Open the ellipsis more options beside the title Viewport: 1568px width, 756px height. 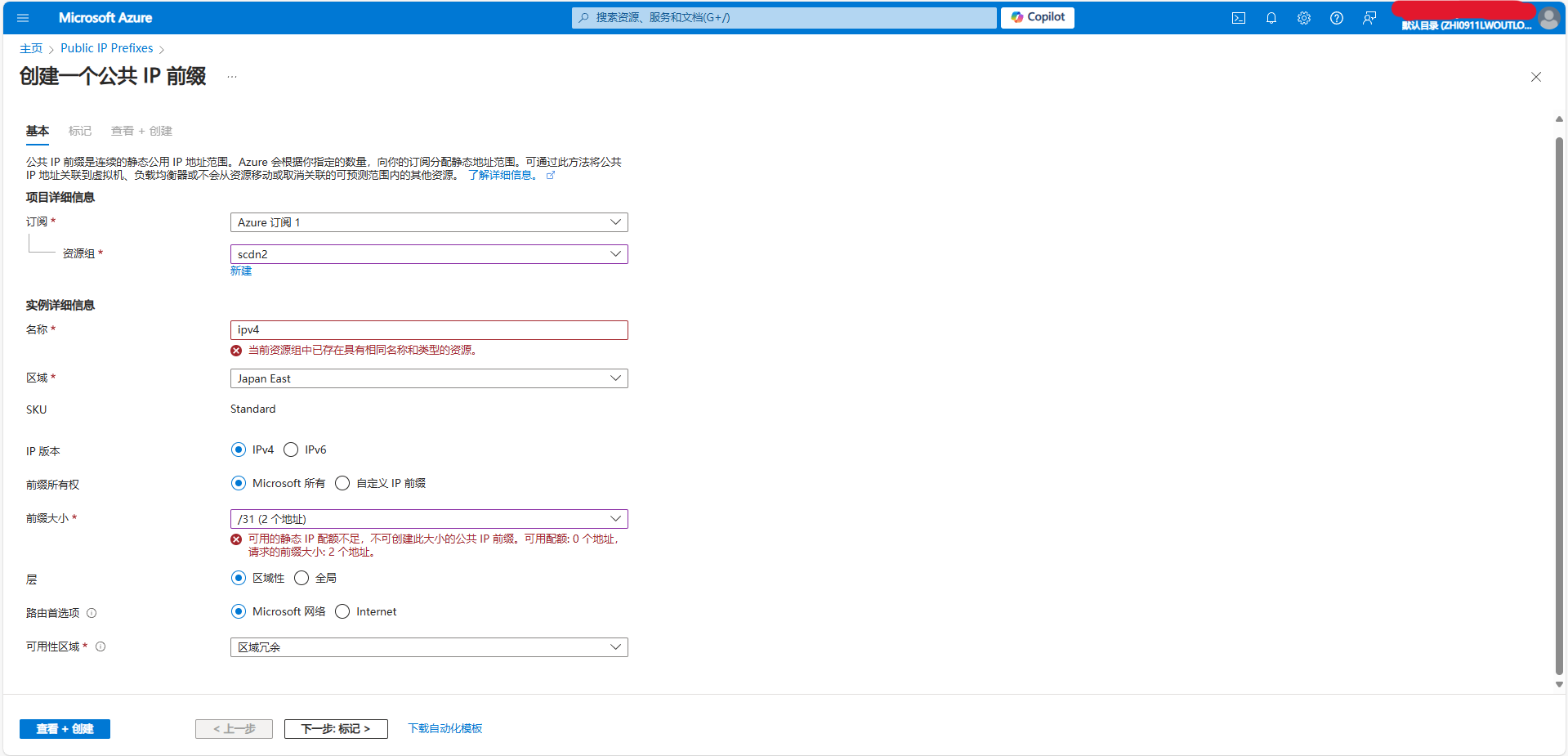click(x=232, y=77)
